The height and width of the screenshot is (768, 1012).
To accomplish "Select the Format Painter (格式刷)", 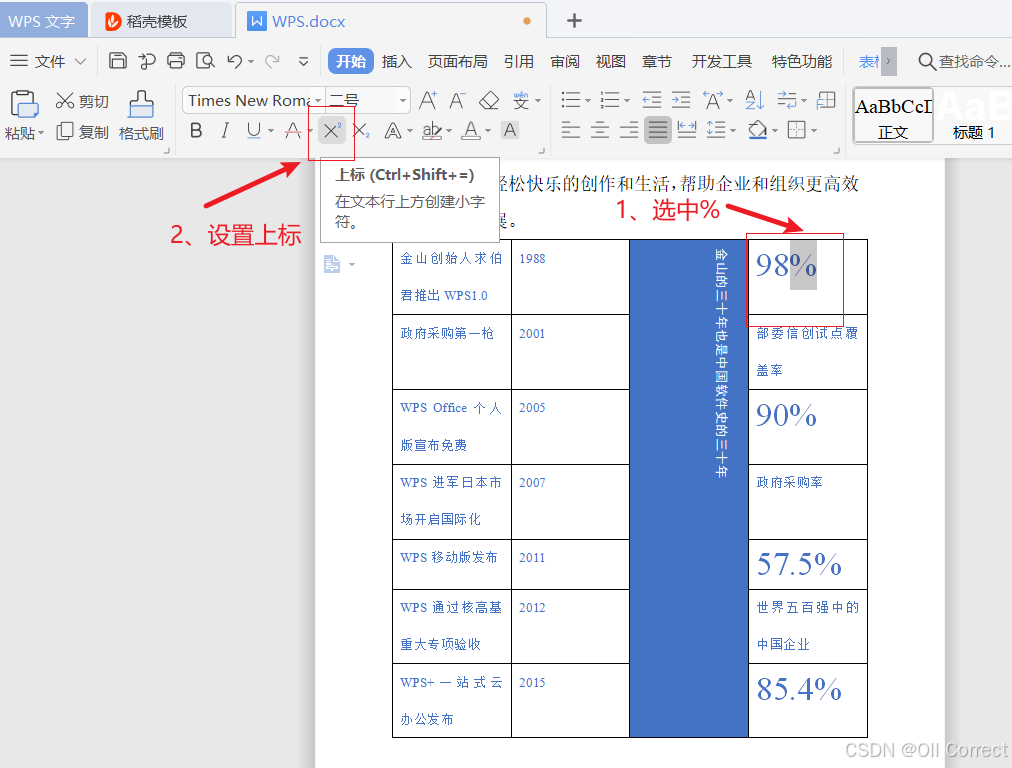I will [141, 115].
